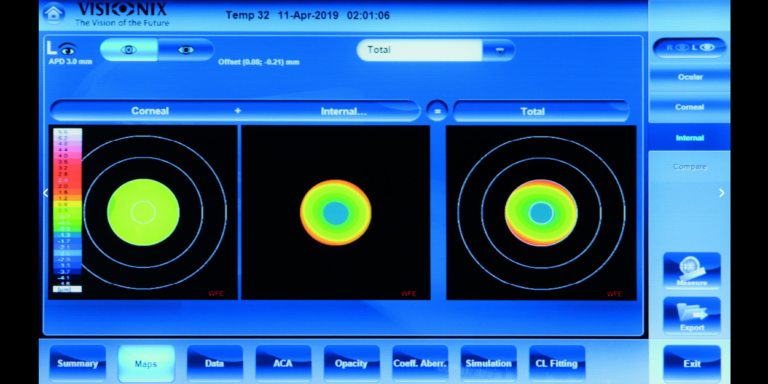Click the Temp 32 readout

(x=247, y=15)
